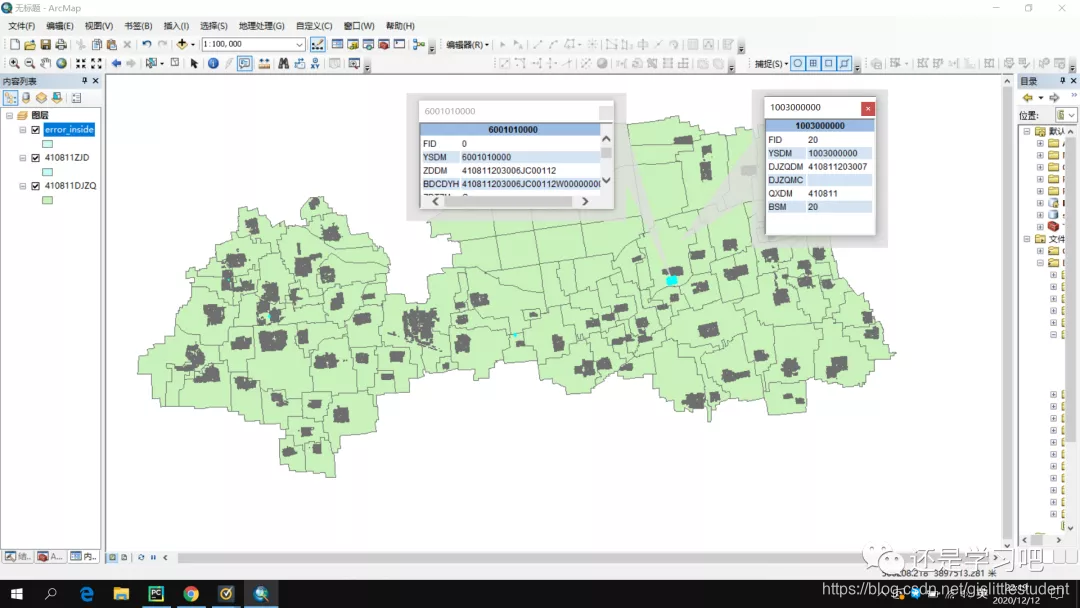Open the Editor toolbar icon

(x=318, y=44)
